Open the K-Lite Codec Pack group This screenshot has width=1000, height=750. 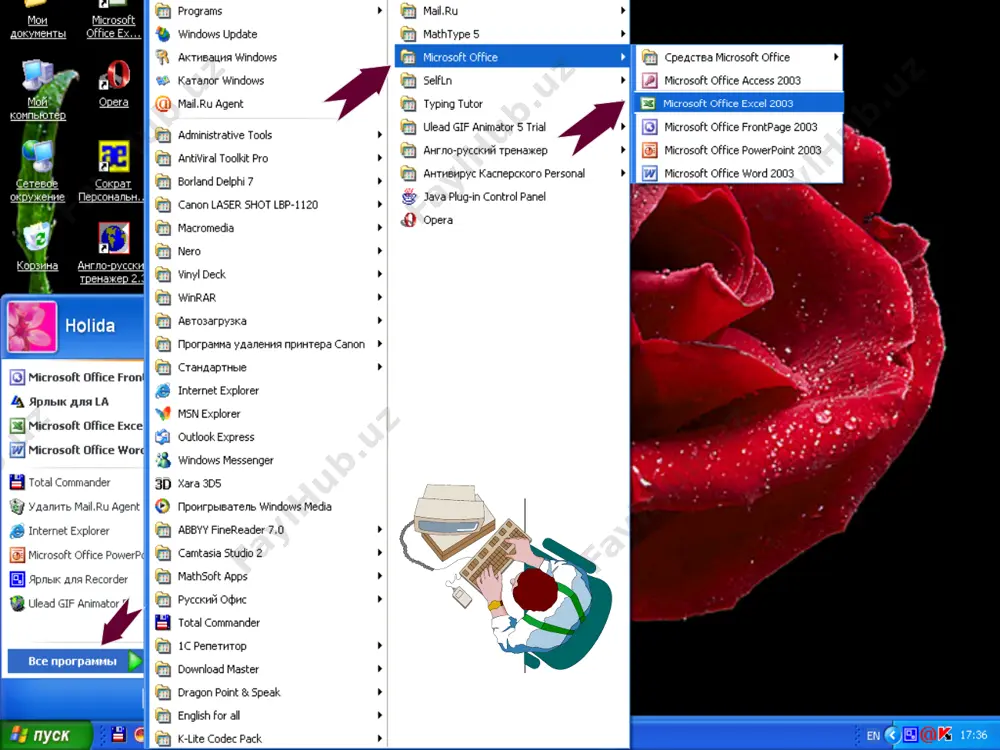tap(269, 739)
